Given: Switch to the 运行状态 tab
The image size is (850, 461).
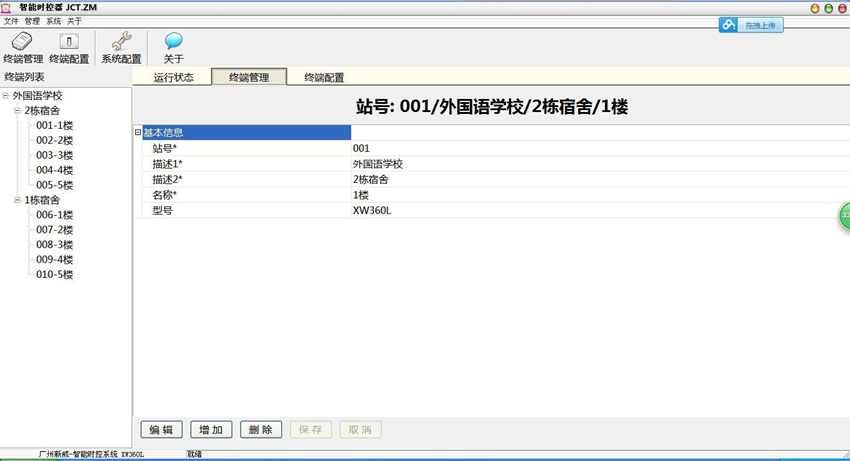Looking at the screenshot, I should (173, 77).
